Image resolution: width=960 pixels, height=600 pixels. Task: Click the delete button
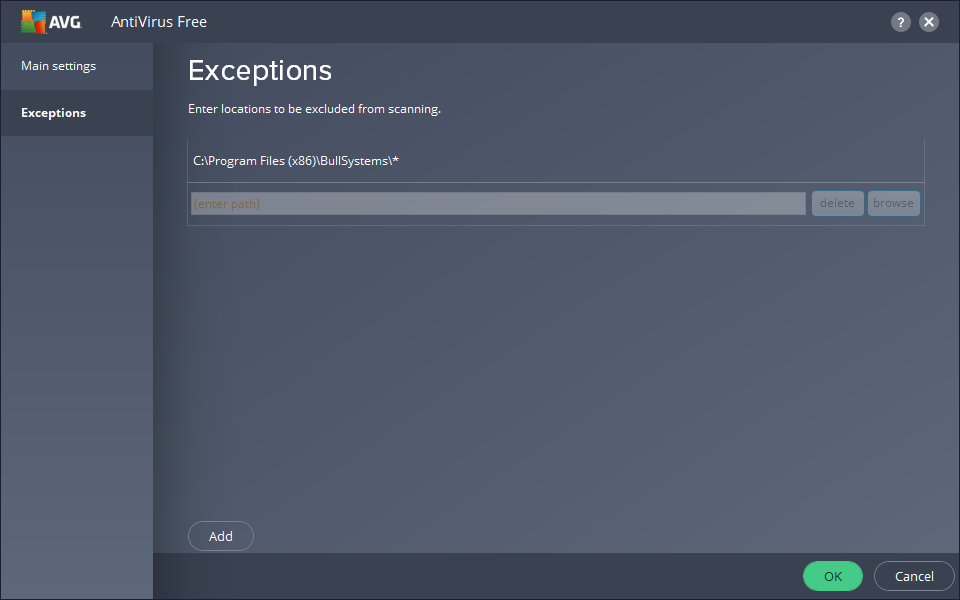tap(838, 203)
